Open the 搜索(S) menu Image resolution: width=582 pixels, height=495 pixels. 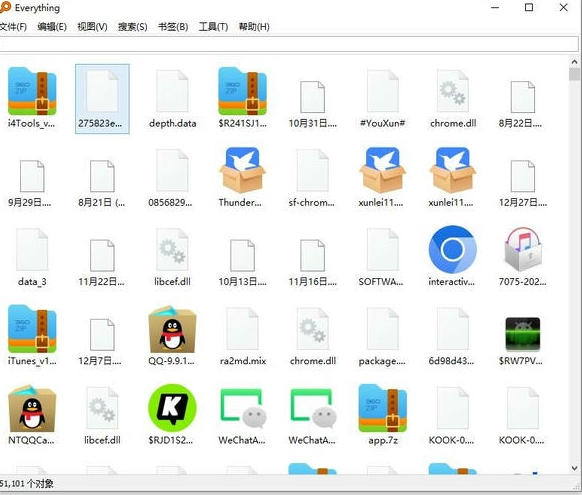133,27
